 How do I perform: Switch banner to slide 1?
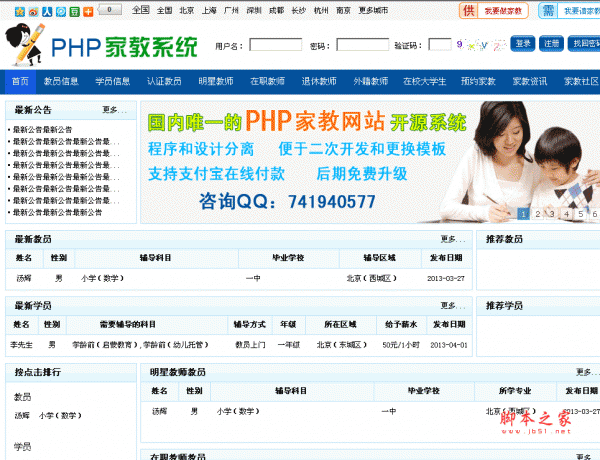pos(523,214)
